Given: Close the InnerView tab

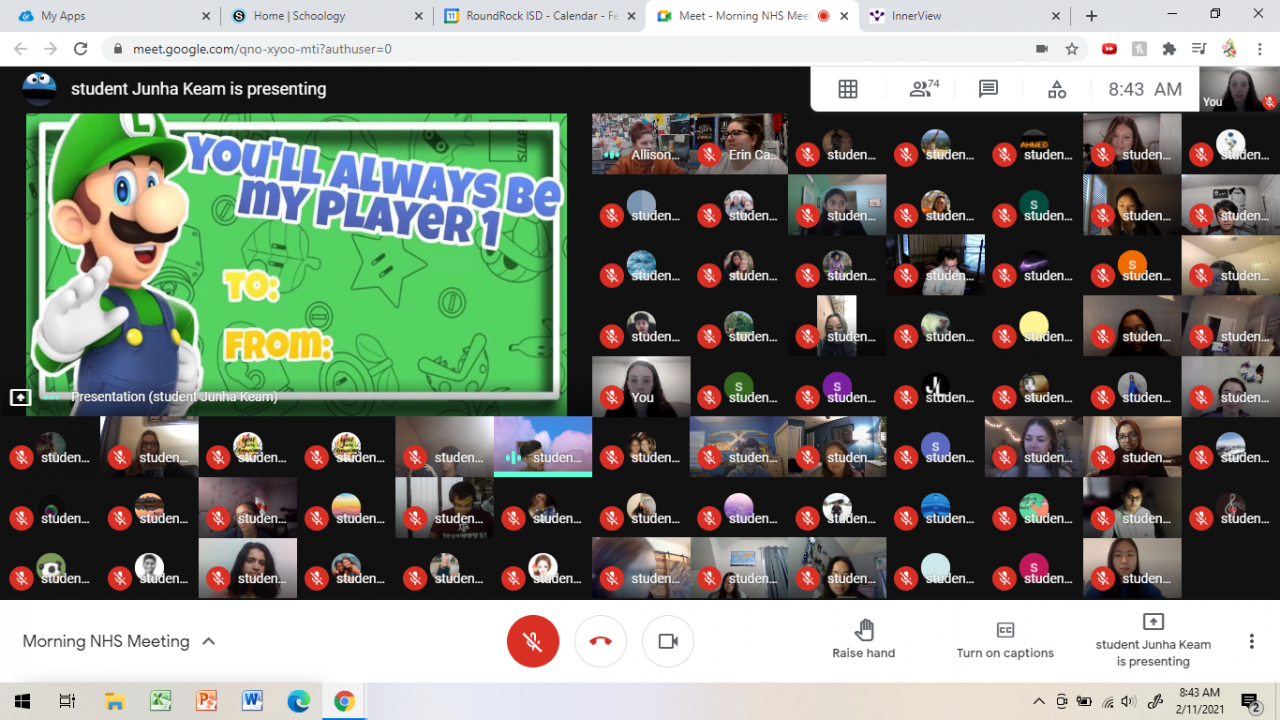Looking at the screenshot, I should click(1056, 16).
